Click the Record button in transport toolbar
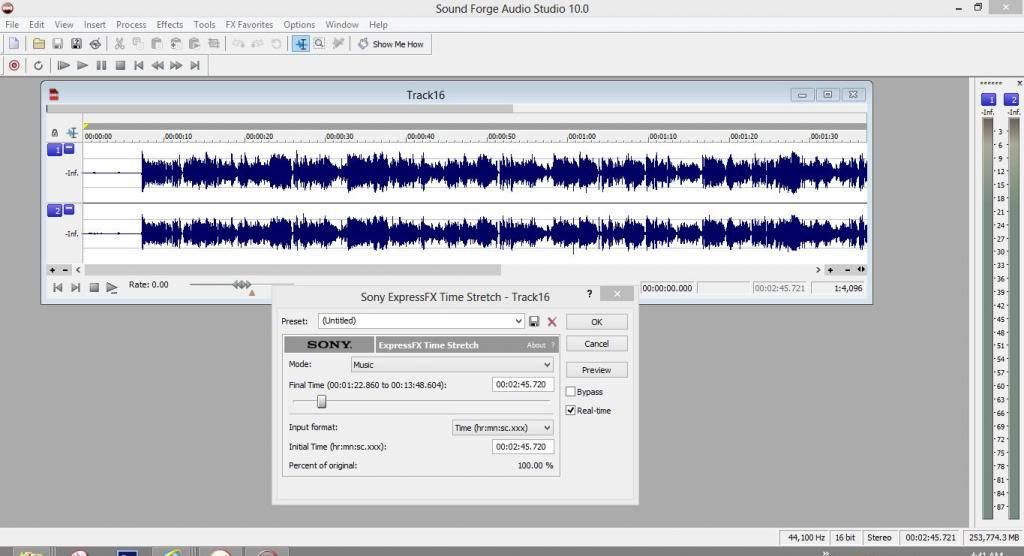 pos(14,66)
